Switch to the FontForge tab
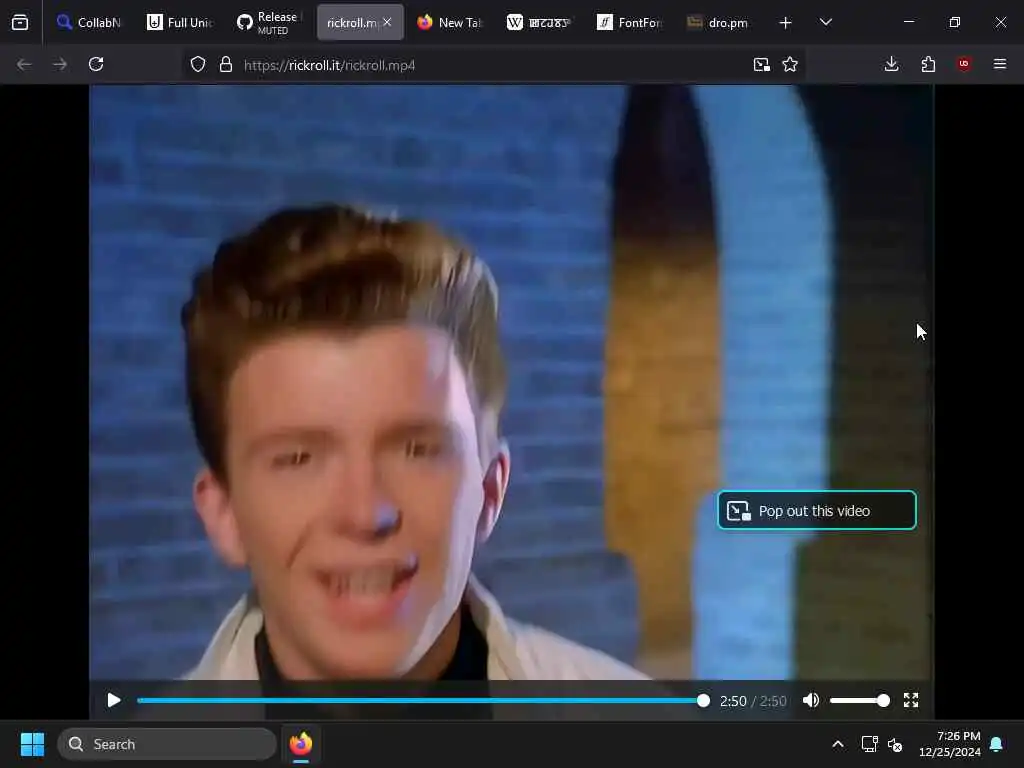Screen dimensions: 1024x768 [x=630, y=23]
